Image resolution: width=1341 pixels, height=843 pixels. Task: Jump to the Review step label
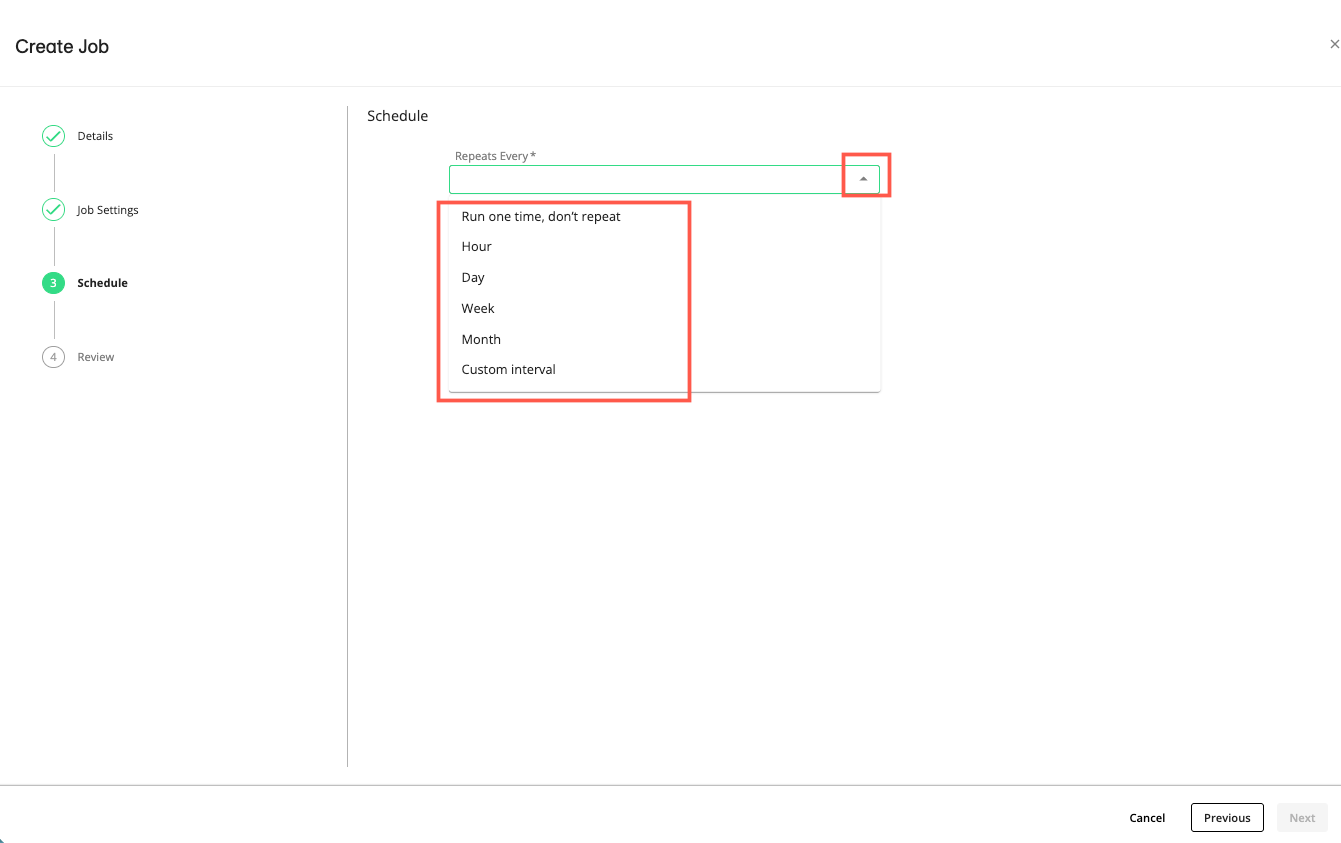point(96,357)
